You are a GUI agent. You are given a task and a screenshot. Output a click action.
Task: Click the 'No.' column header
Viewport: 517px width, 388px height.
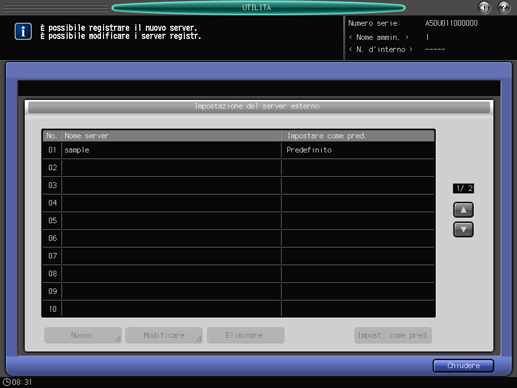(52, 136)
